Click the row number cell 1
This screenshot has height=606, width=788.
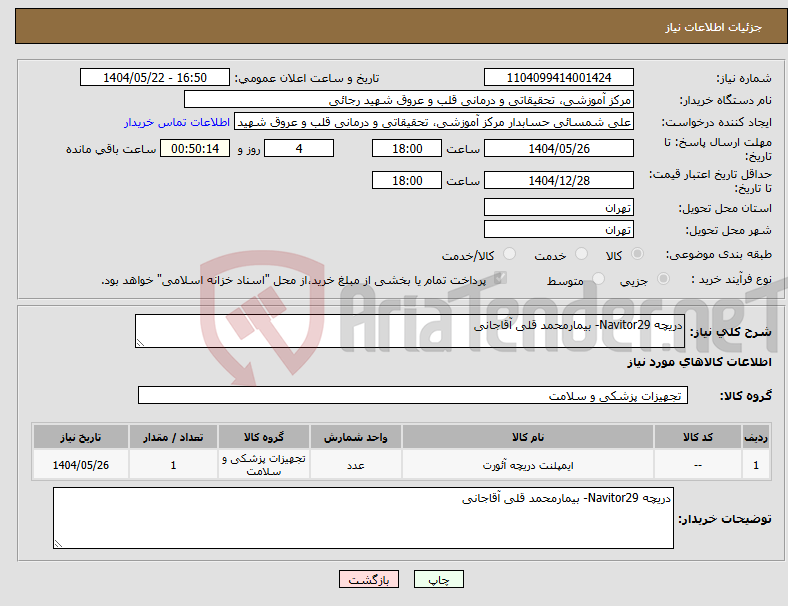[x=756, y=465]
